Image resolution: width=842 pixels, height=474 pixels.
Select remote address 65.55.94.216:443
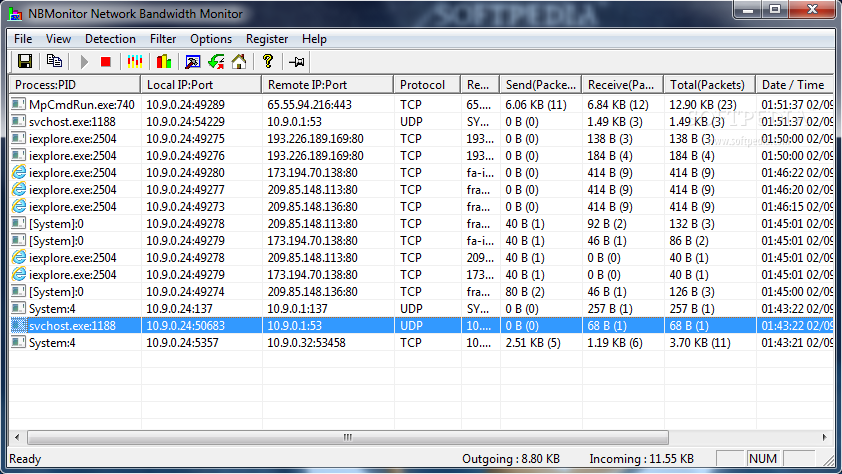[309, 105]
